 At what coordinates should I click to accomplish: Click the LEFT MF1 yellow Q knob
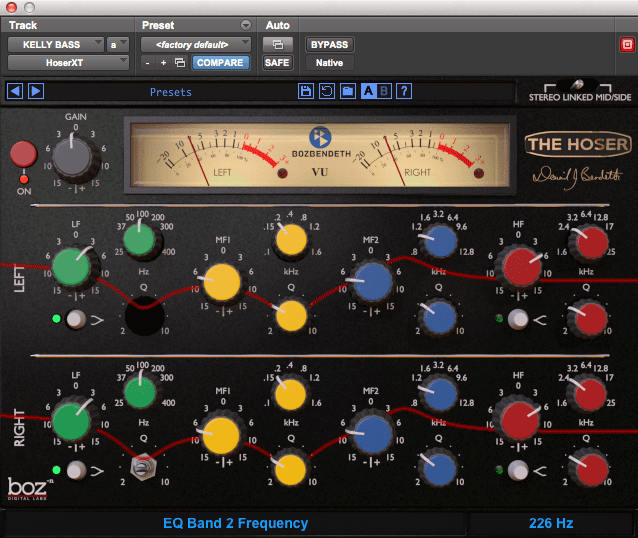click(291, 316)
